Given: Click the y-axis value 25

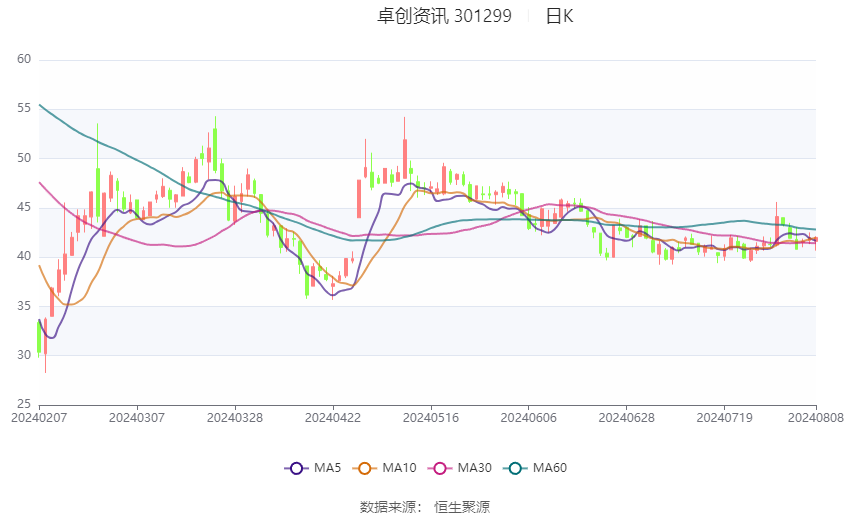Looking at the screenshot, I should point(24,404).
